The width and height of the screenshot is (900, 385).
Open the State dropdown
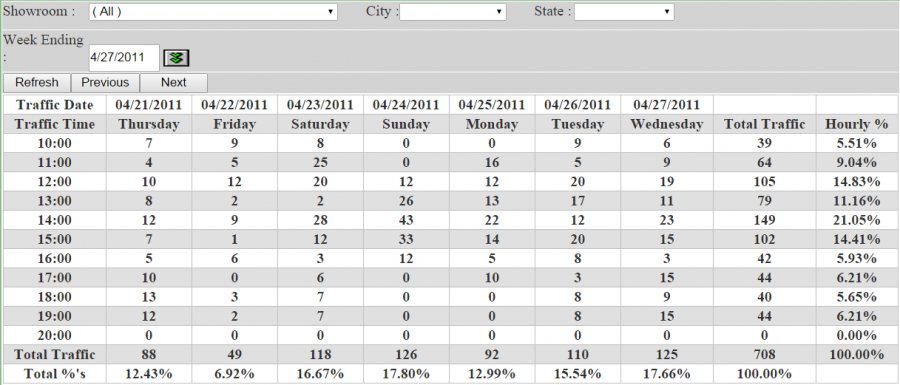(624, 11)
